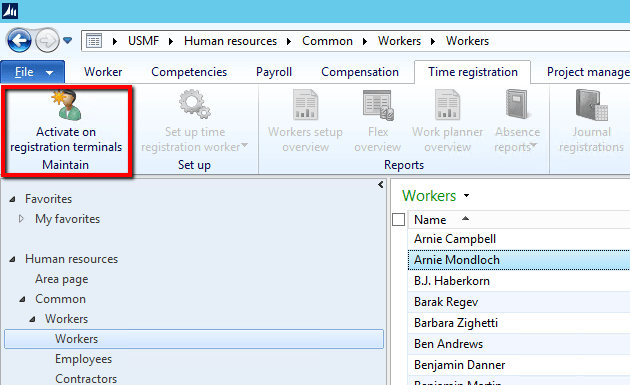Collapse the Human resources tree node
This screenshot has width=630, height=385.
click(13, 259)
